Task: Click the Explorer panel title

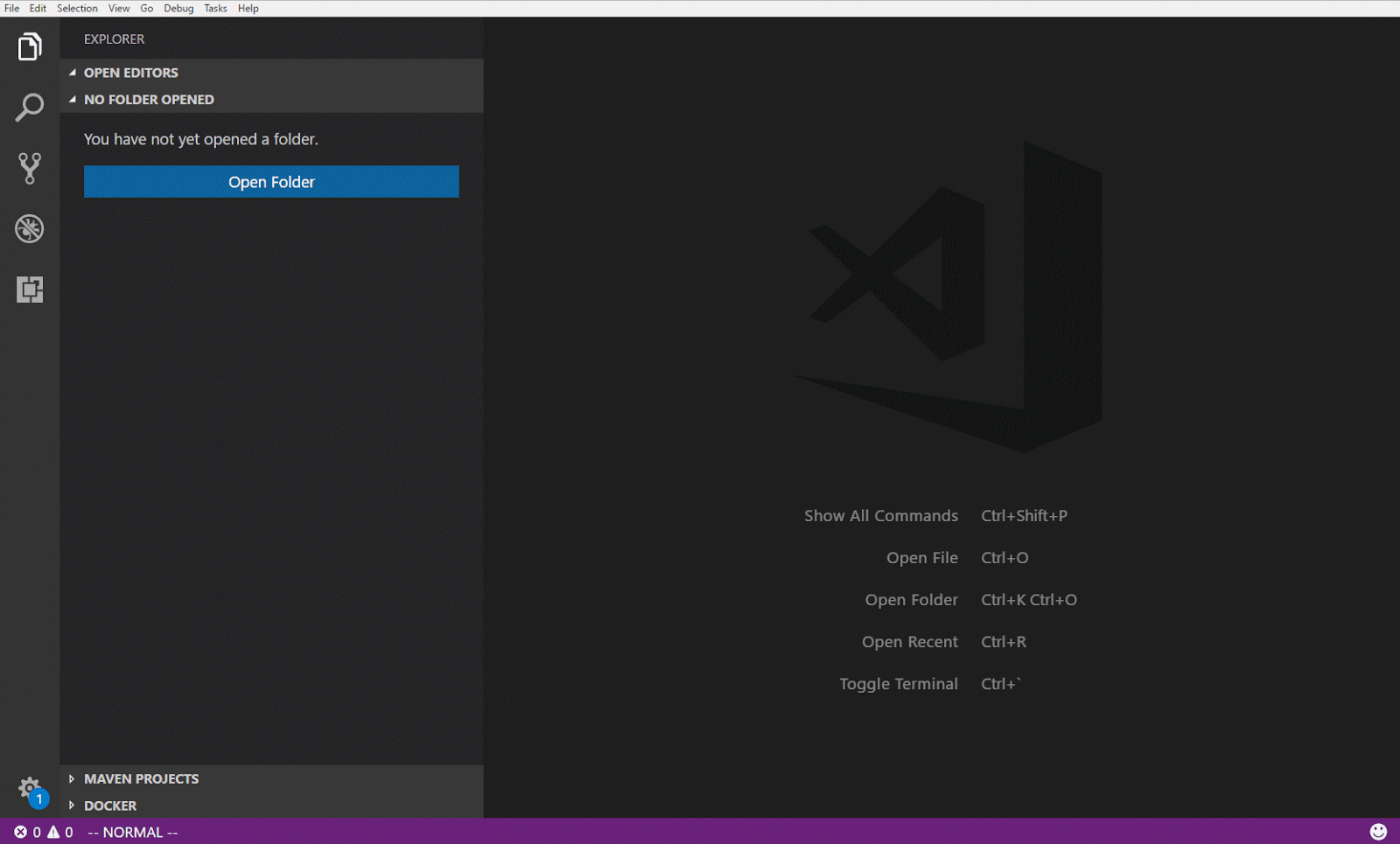Action: [115, 39]
